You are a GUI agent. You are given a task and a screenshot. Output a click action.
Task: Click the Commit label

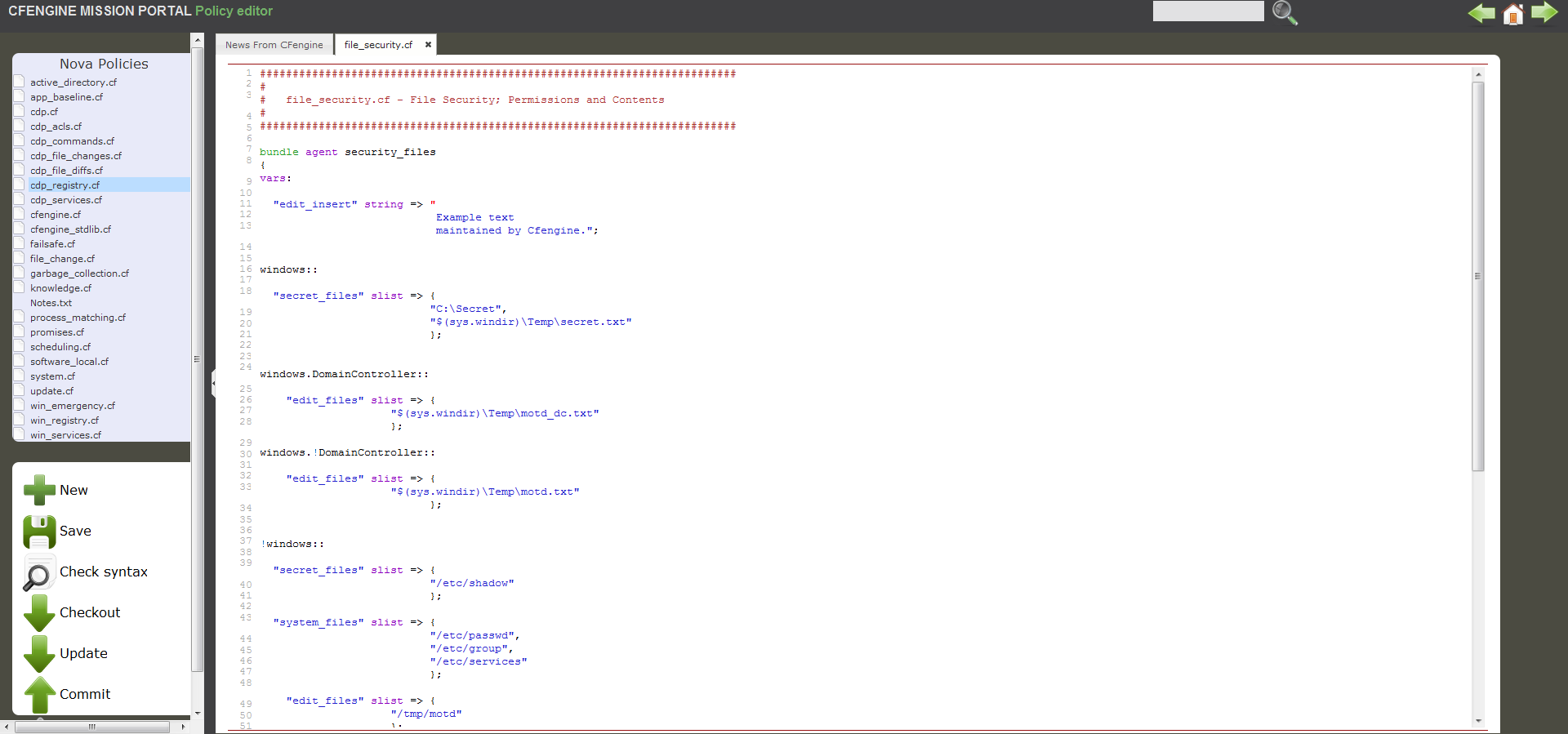(85, 695)
